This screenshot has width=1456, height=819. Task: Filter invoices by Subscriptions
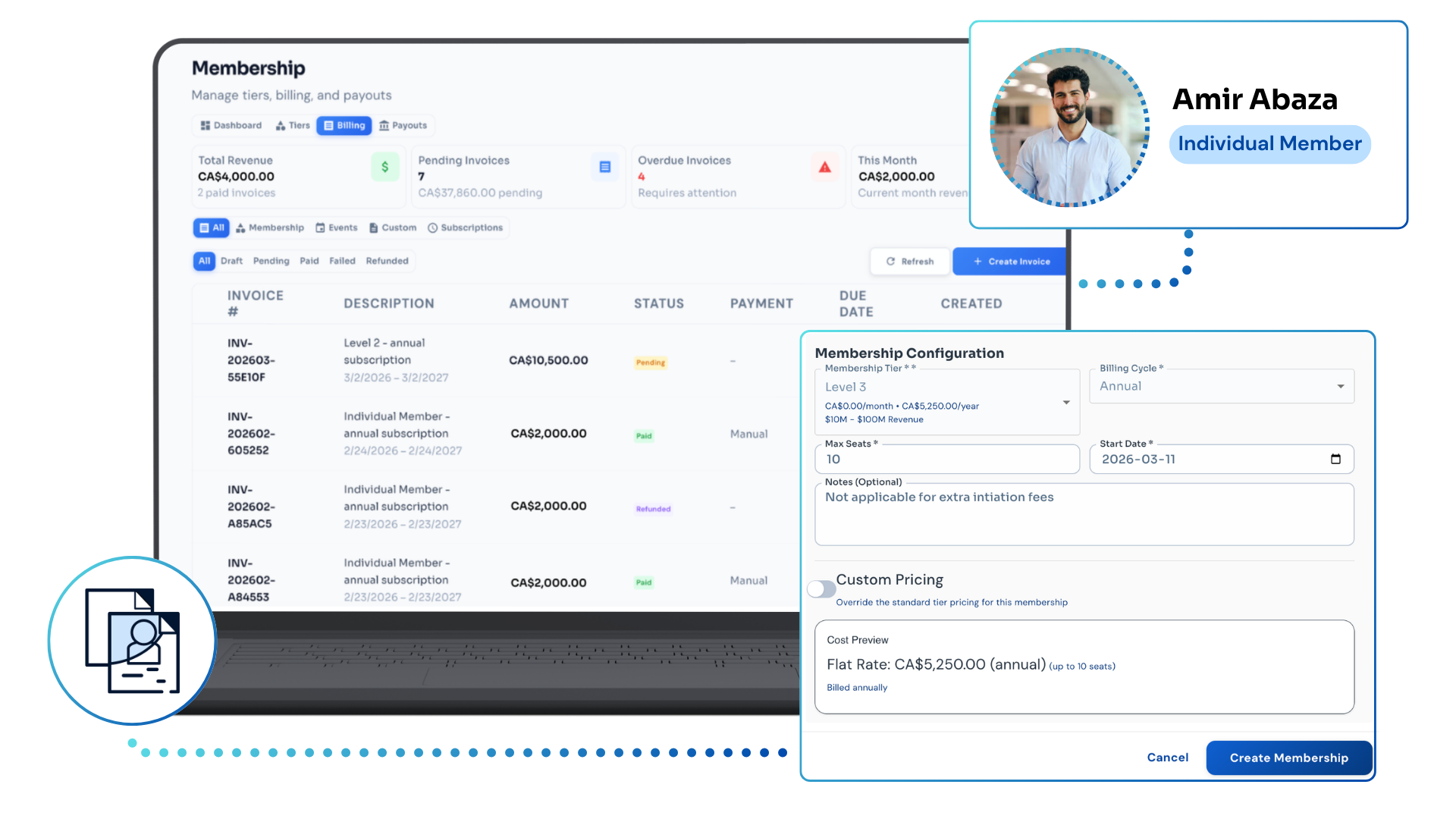tap(465, 227)
